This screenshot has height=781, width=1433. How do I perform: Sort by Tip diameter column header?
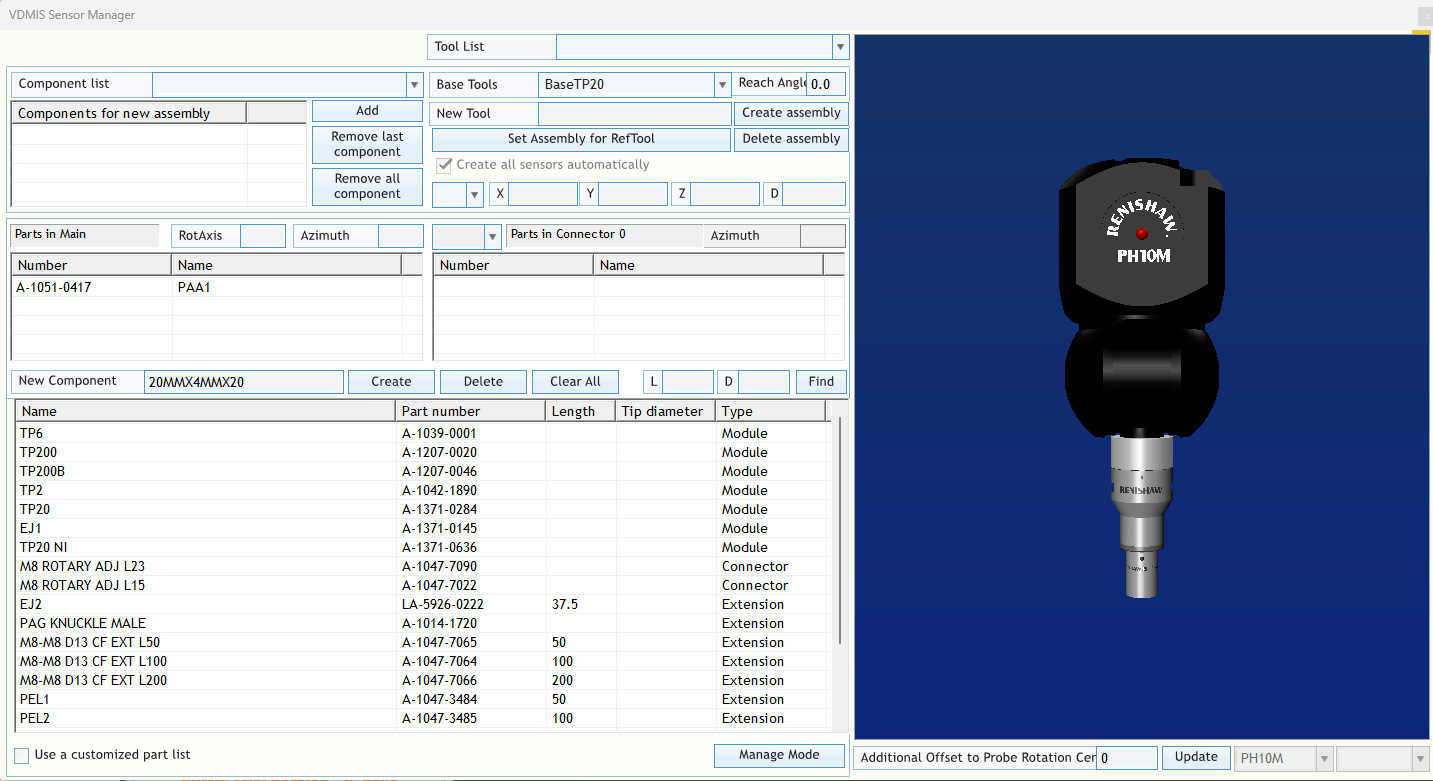[666, 411]
